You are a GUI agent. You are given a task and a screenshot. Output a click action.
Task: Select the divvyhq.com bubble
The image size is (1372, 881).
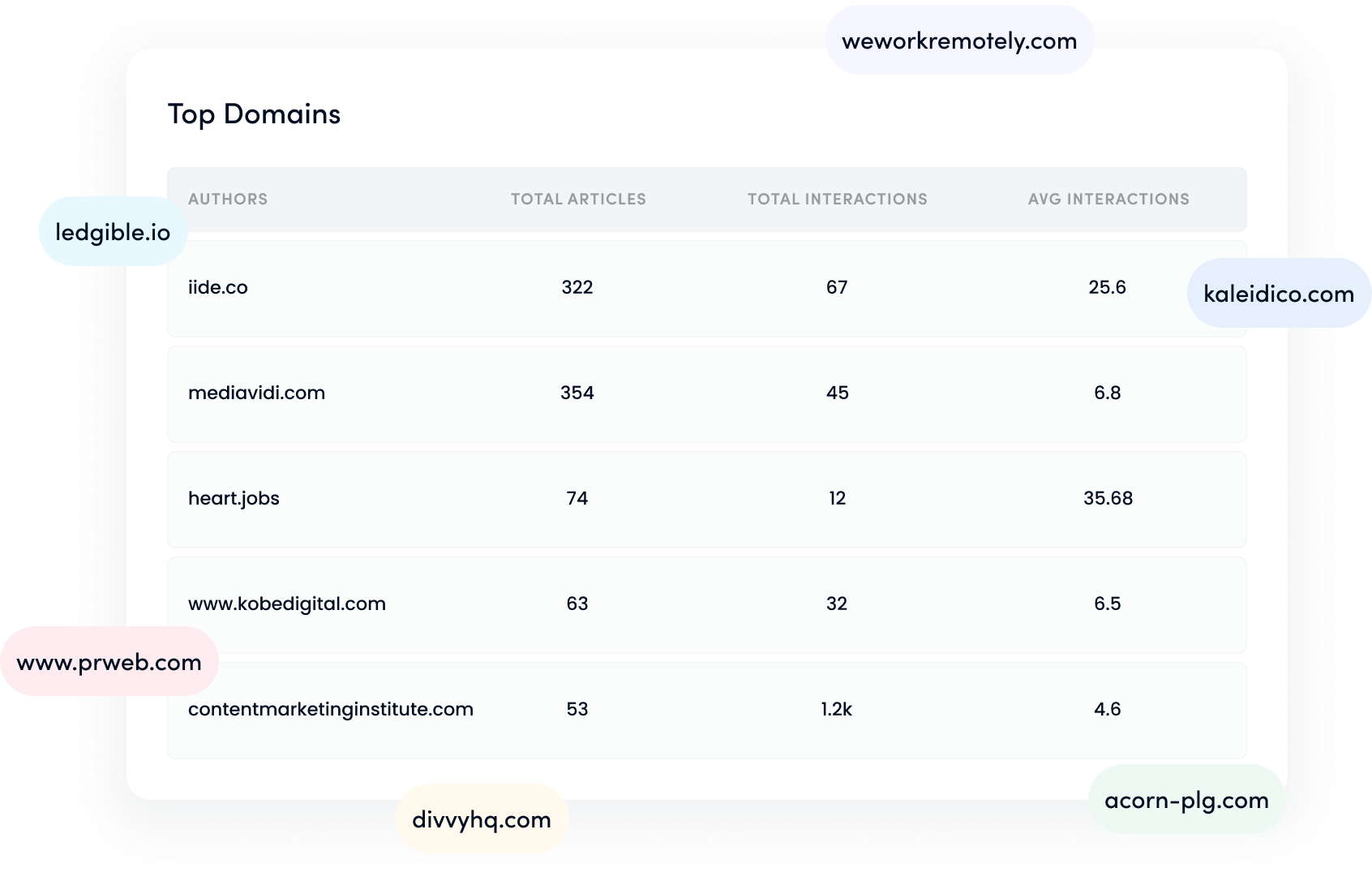[482, 819]
